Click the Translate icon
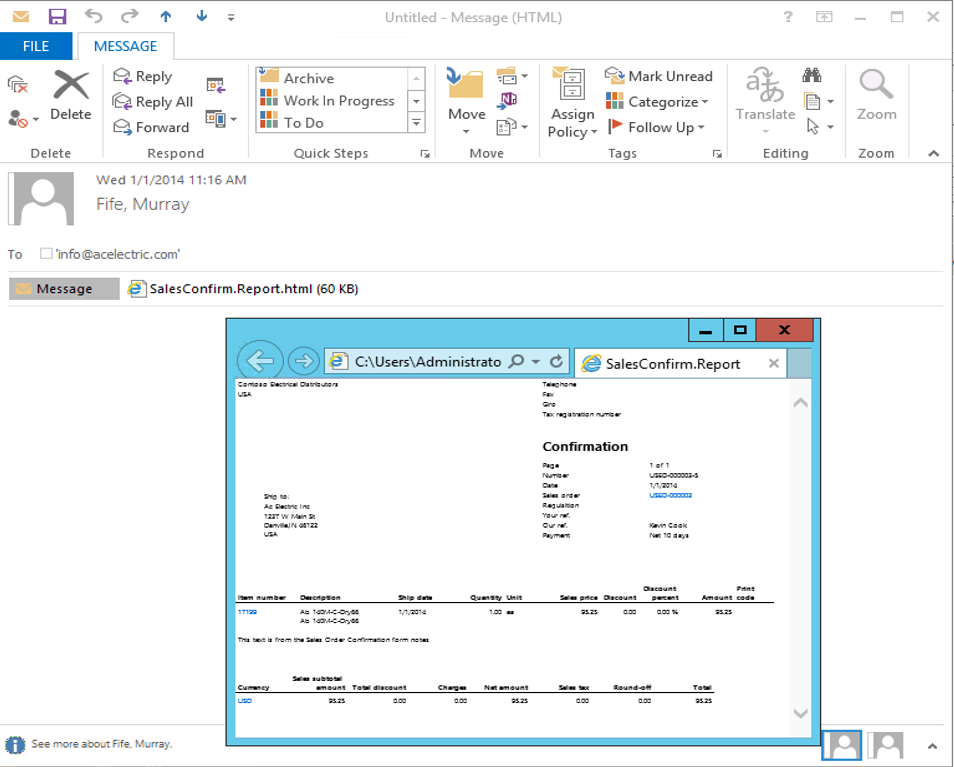Image resolution: width=954 pixels, height=767 pixels. [x=765, y=86]
